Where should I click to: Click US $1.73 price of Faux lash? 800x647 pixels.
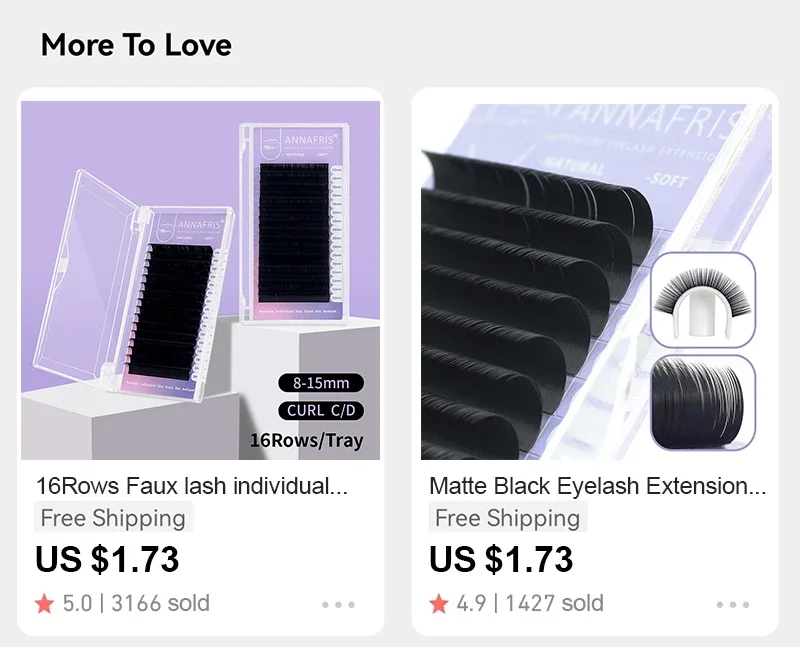click(107, 559)
